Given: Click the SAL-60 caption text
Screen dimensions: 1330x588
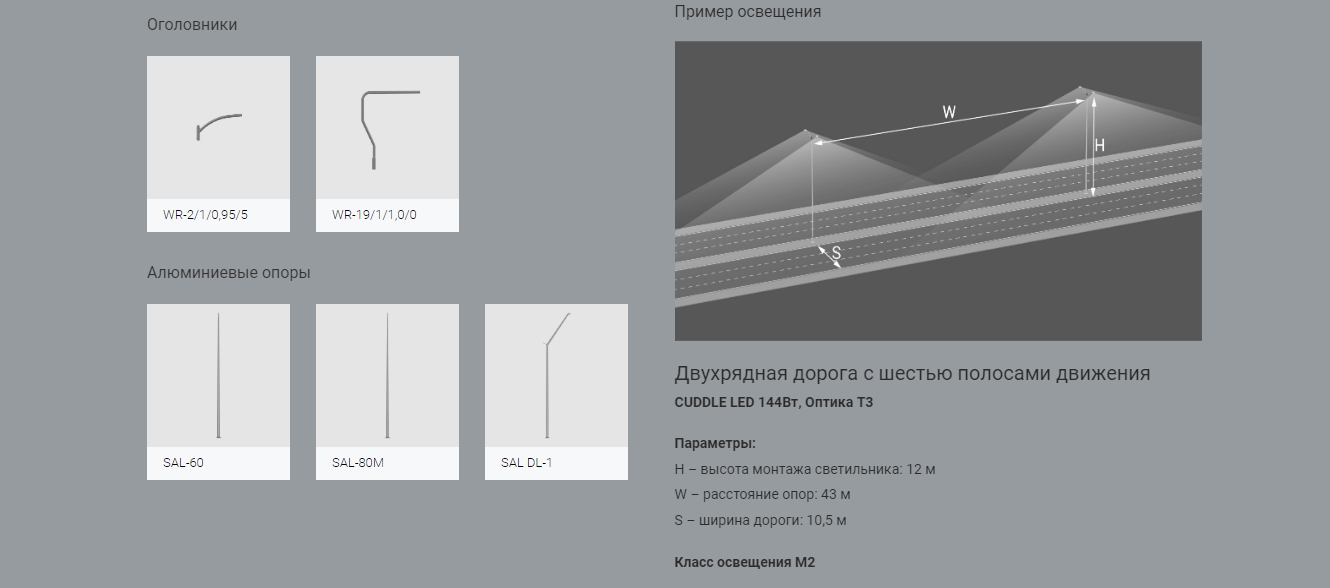Looking at the screenshot, I should click(183, 463).
